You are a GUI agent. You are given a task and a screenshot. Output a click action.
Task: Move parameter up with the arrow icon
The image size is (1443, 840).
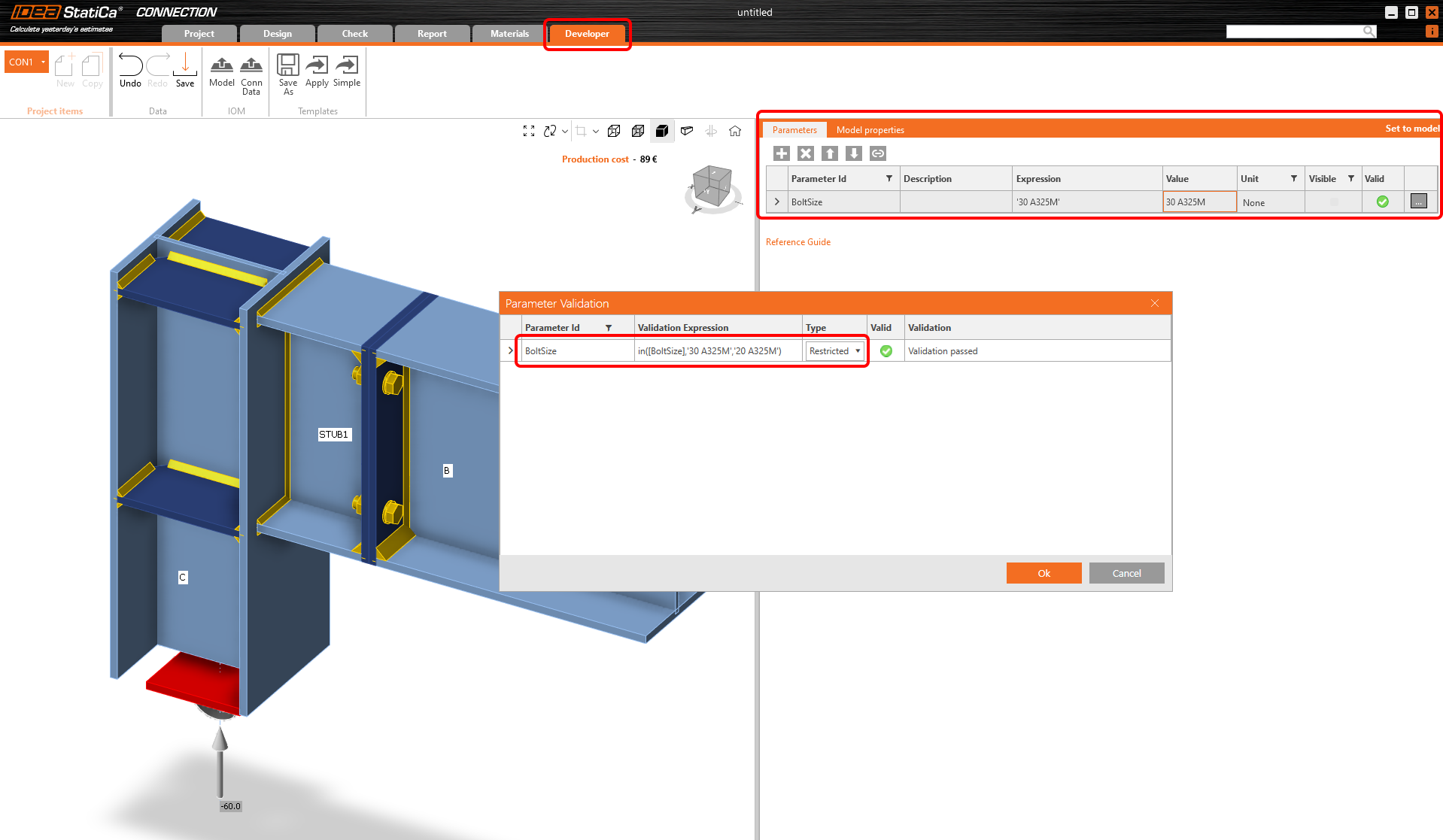coord(829,153)
